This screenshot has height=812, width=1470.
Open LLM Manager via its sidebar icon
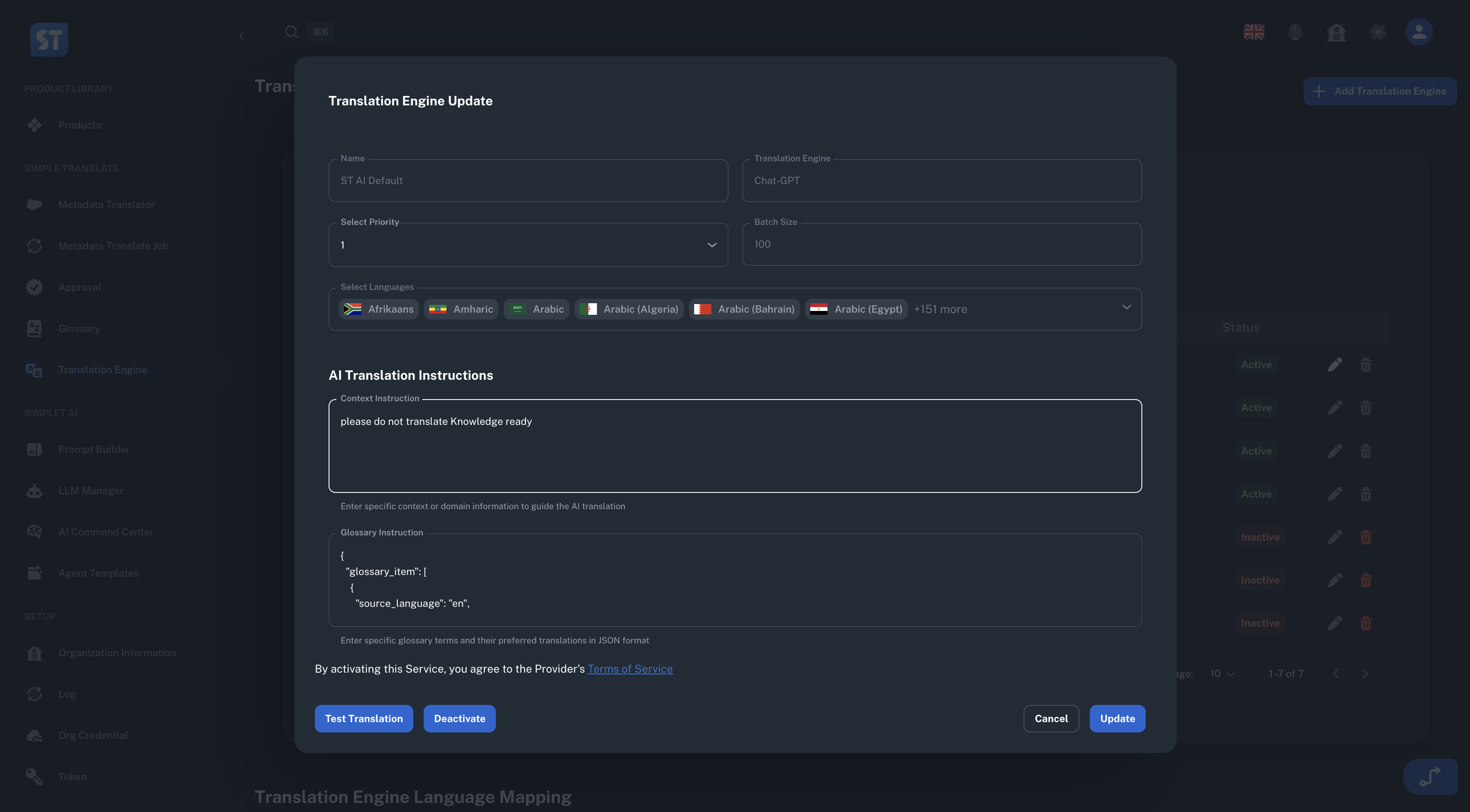click(34, 490)
